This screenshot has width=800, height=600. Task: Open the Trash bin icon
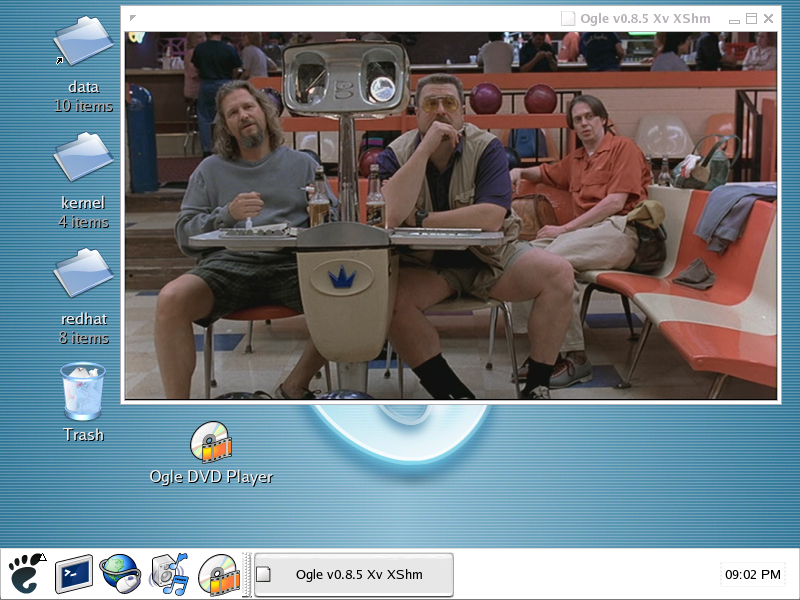83,391
